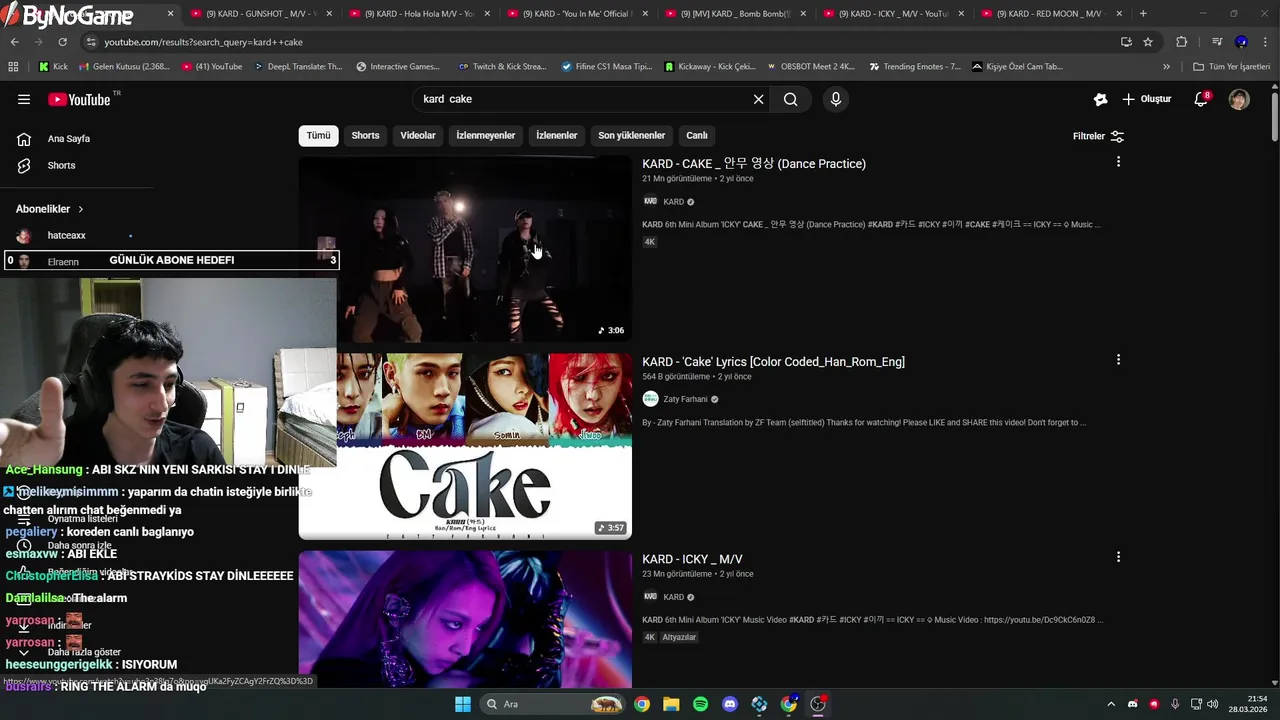
Task: Go to YouTube home via logo
Action: click(79, 99)
